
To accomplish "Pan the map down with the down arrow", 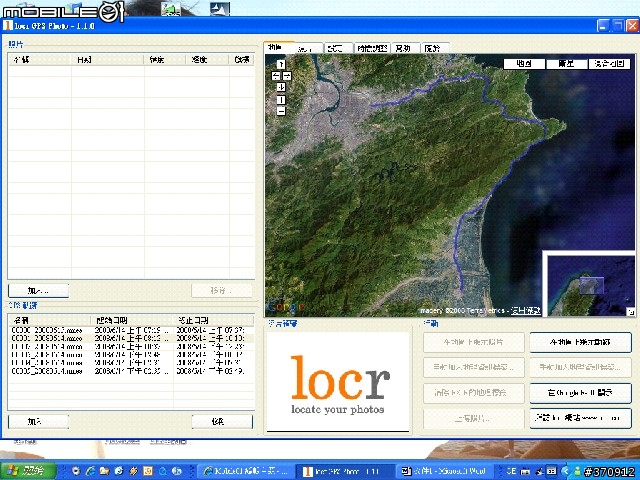I will coord(281,87).
